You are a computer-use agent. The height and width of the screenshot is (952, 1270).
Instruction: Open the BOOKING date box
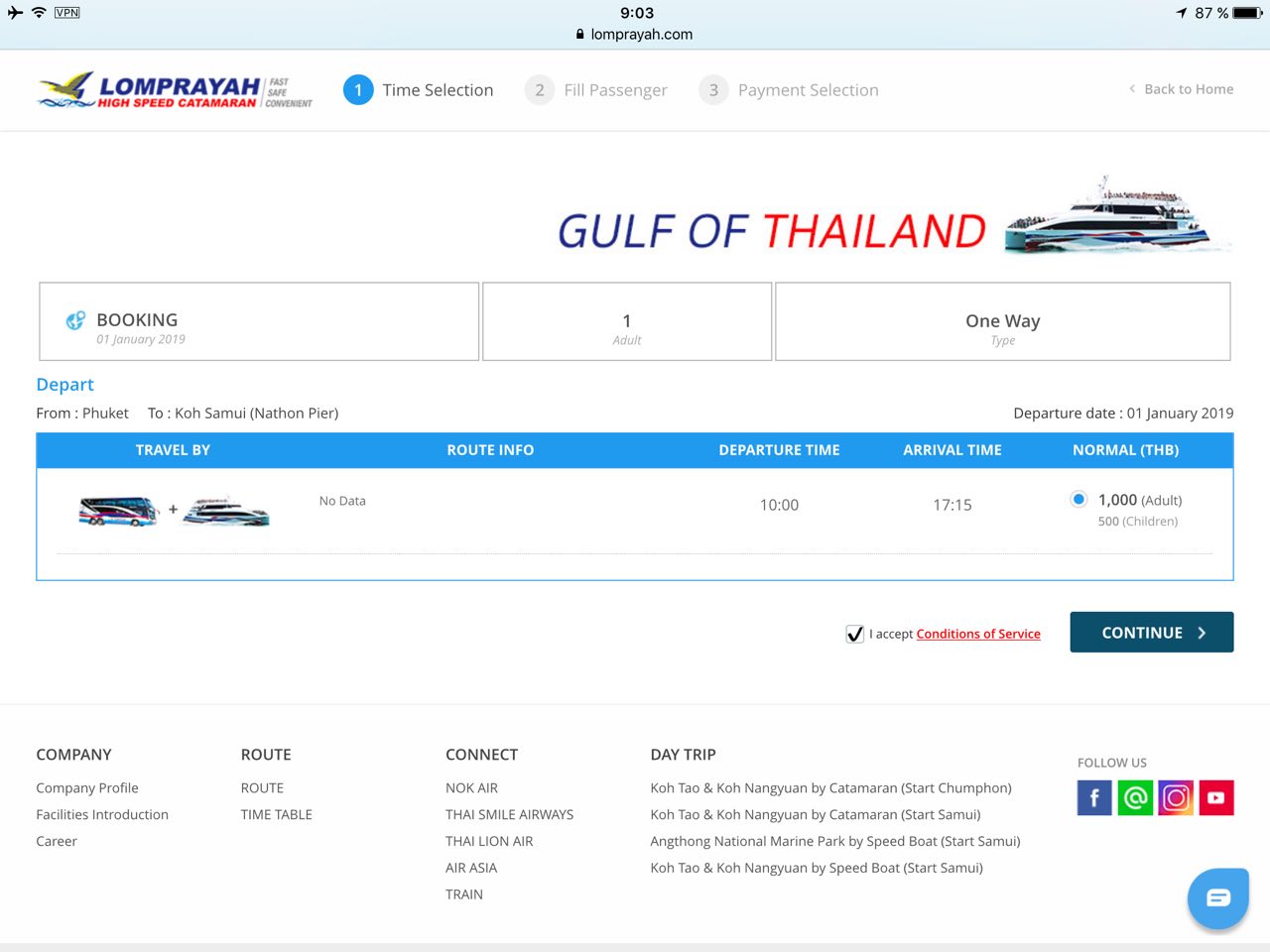coord(259,321)
